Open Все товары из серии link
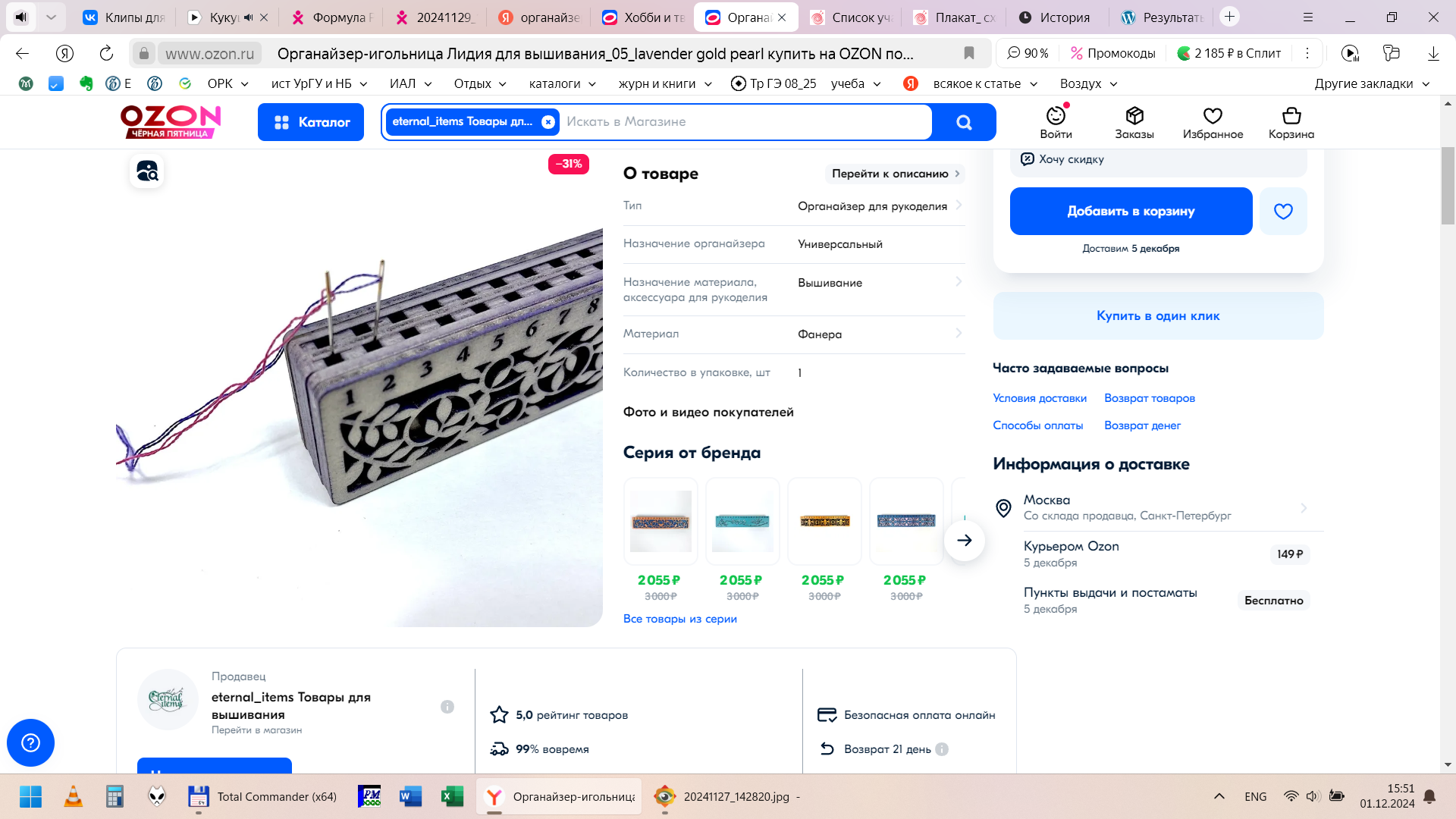This screenshot has width=1456, height=819. (679, 619)
